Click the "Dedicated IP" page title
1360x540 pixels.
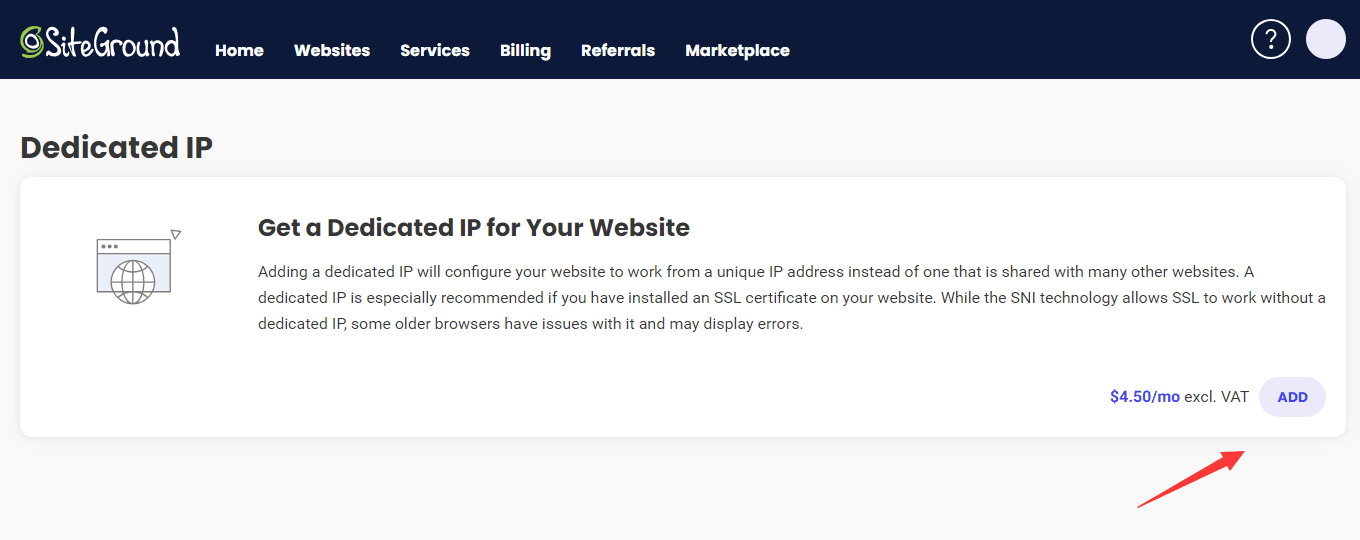click(x=116, y=147)
